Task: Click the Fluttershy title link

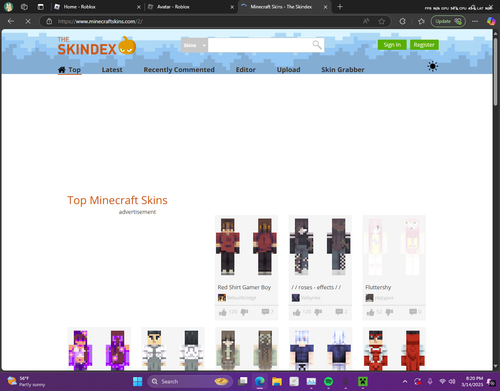Action: pyautogui.click(x=378, y=287)
